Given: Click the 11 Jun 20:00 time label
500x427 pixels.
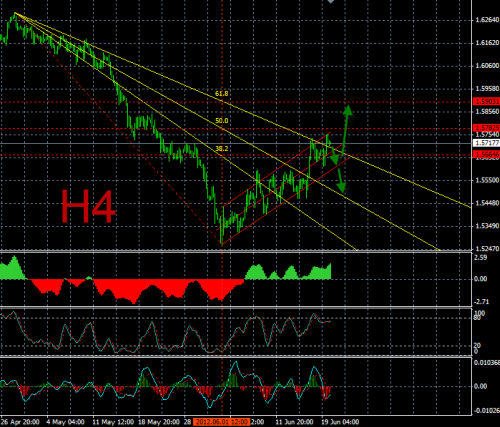Looking at the screenshot, I should point(294,422).
